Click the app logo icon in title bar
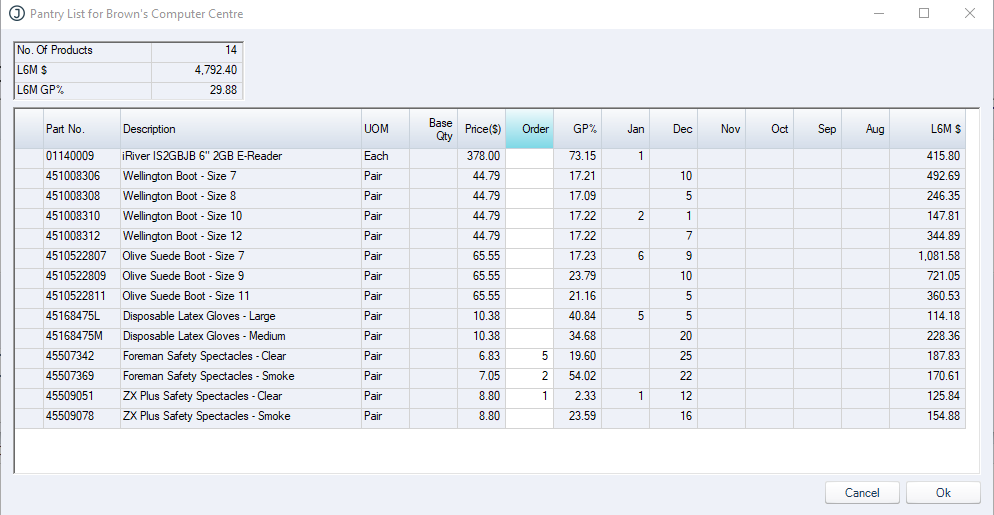994x515 pixels. tap(16, 13)
